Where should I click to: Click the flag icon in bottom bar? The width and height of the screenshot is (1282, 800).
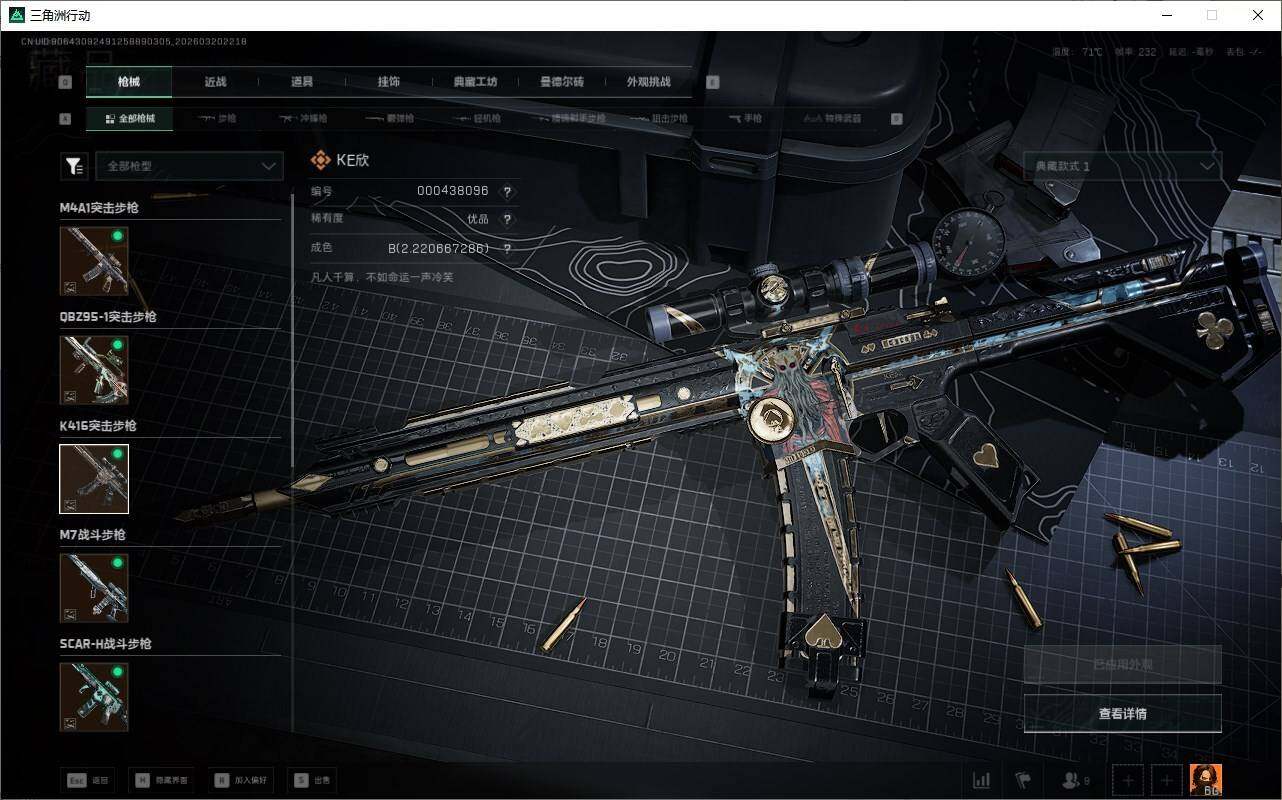pos(1023,780)
